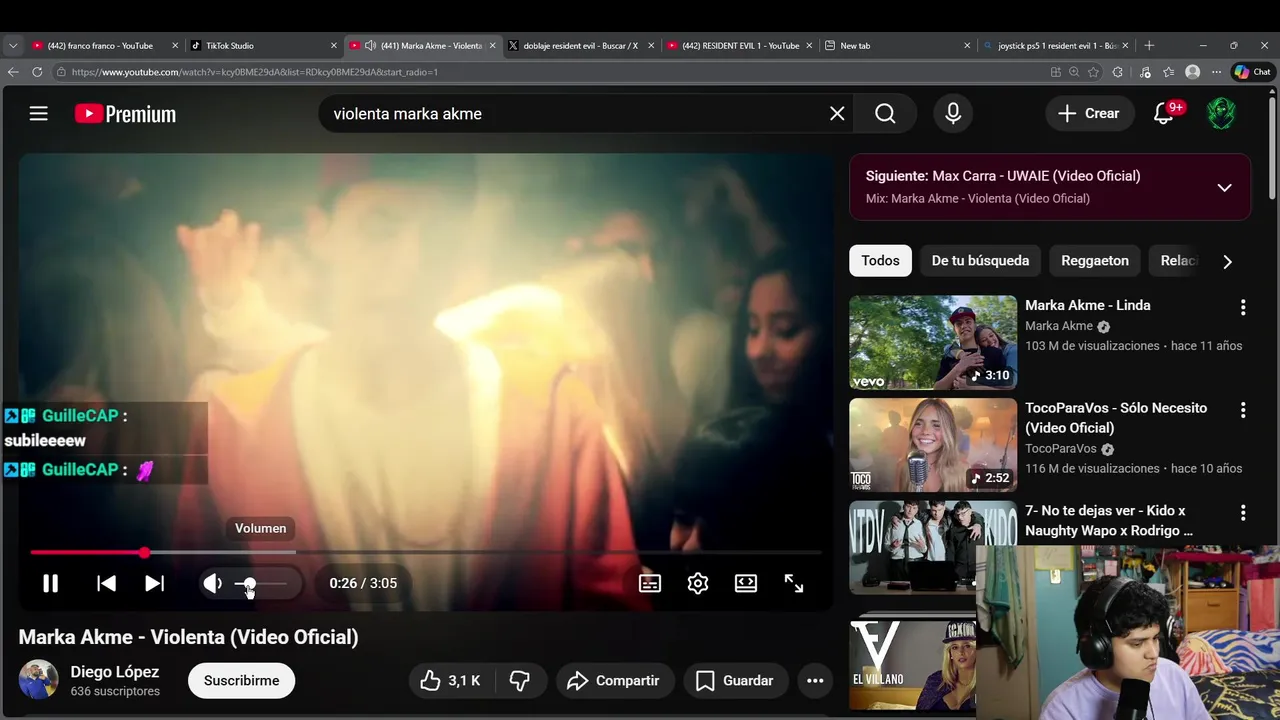This screenshot has height=720, width=1280.
Task: Click the magnifier search button
Action: click(x=885, y=114)
